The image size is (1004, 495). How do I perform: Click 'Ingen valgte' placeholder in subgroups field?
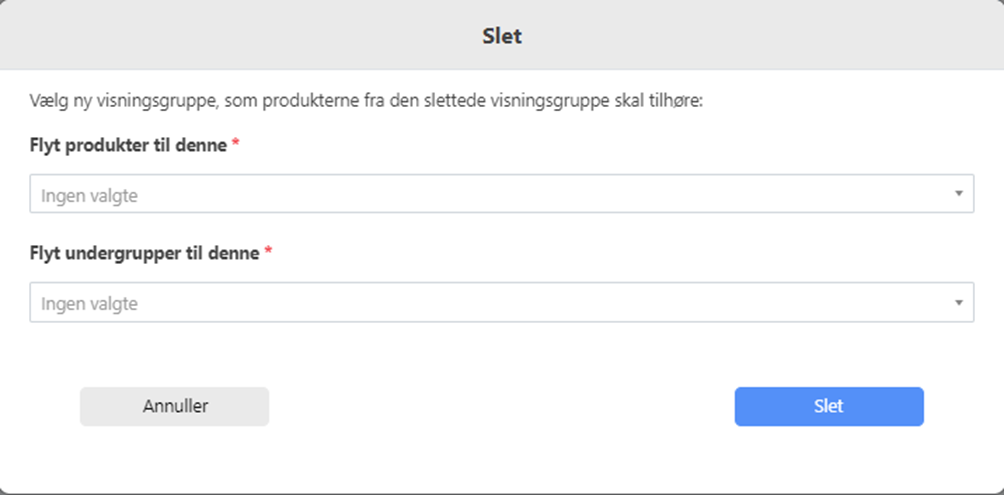[x=89, y=304]
